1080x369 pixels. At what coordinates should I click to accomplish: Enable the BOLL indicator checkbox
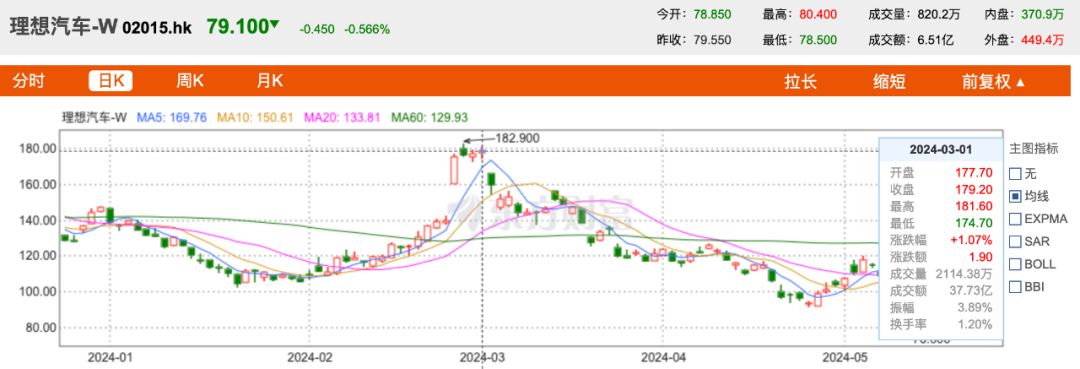tap(1015, 264)
